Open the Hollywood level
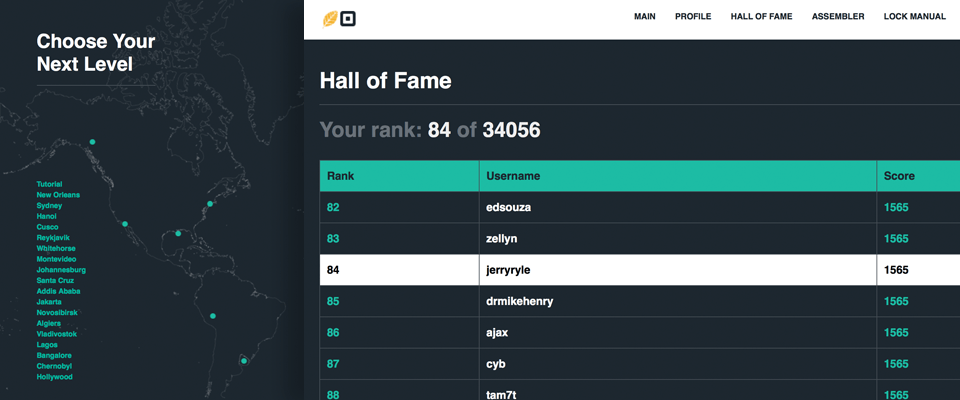 54,377
